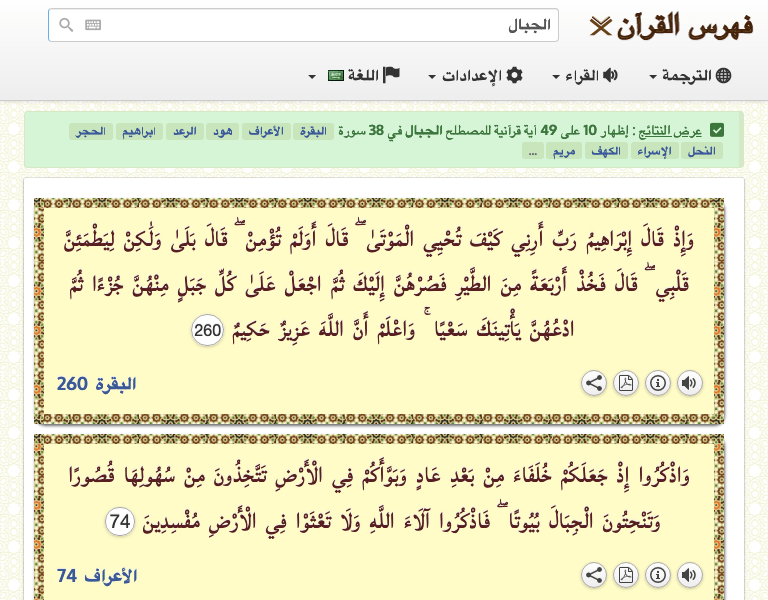Image resolution: width=768 pixels, height=600 pixels.
Task: Select the الكهف surah filter tag
Action: (605, 151)
